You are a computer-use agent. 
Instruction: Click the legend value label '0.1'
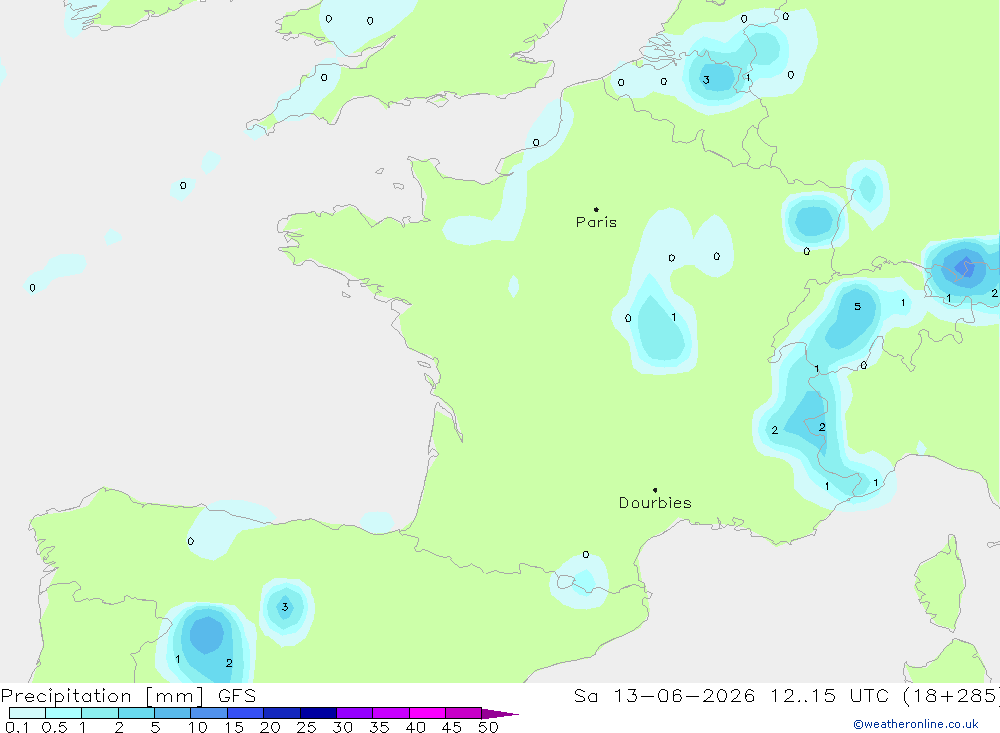(x=17, y=727)
